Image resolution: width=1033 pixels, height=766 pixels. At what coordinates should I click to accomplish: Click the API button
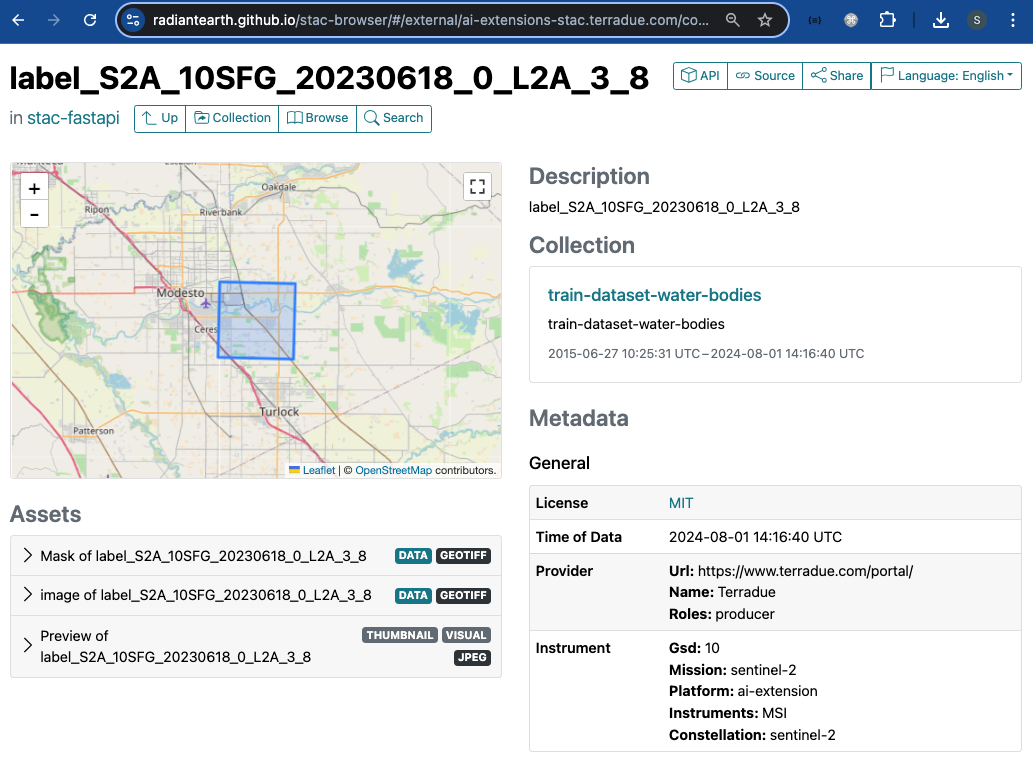tap(700, 76)
